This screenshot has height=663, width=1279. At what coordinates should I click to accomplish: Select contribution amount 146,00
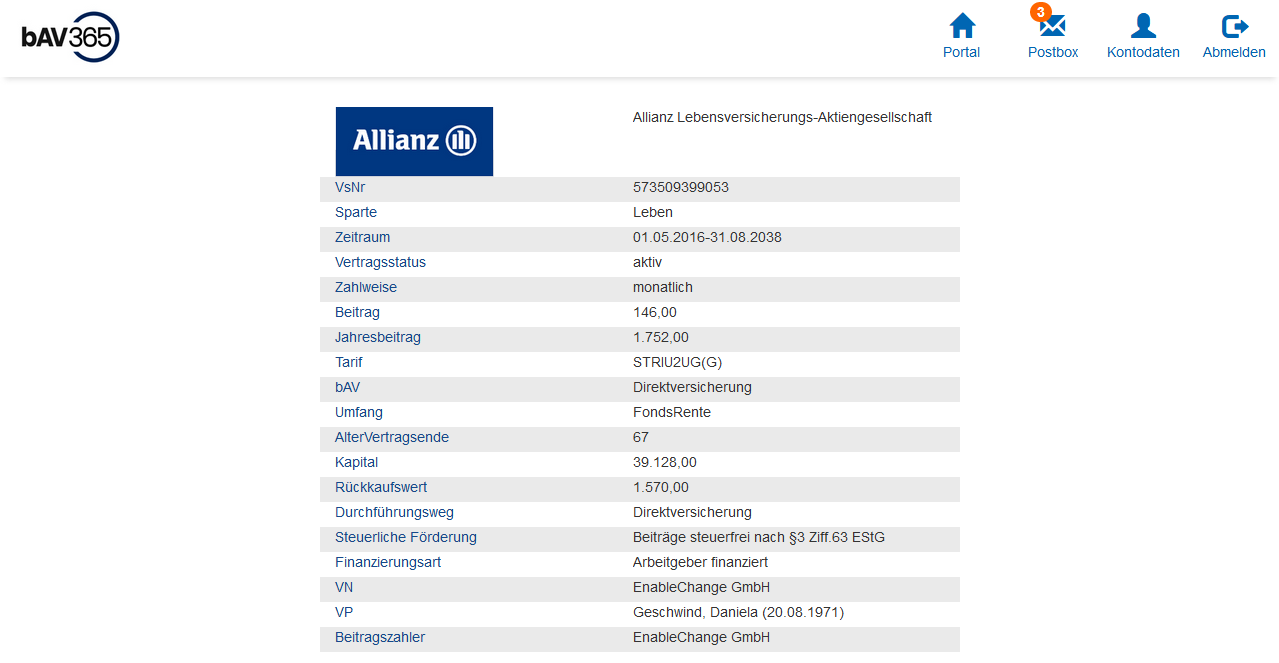click(655, 313)
